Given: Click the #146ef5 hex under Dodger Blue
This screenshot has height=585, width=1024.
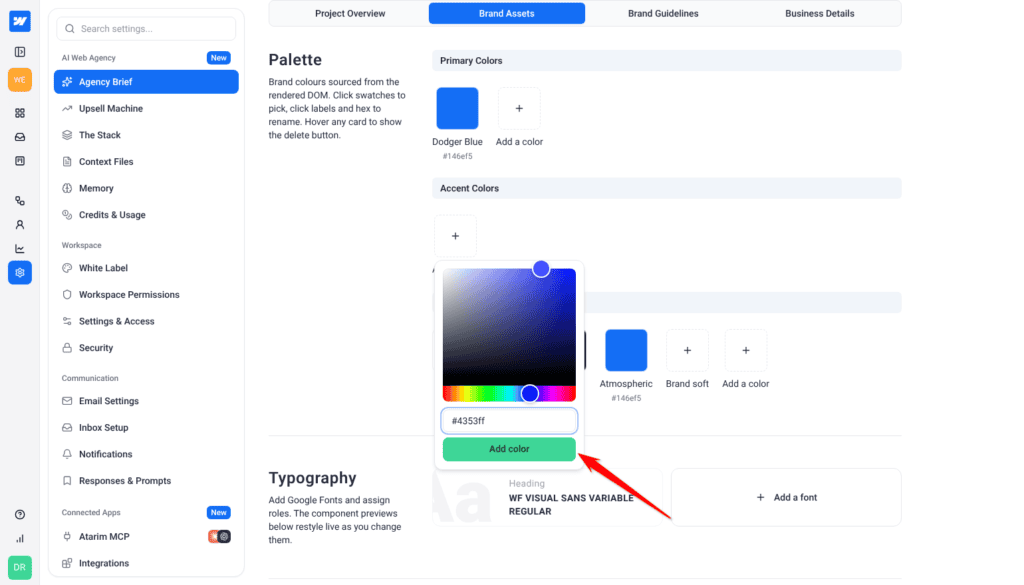Looking at the screenshot, I should tap(457, 156).
